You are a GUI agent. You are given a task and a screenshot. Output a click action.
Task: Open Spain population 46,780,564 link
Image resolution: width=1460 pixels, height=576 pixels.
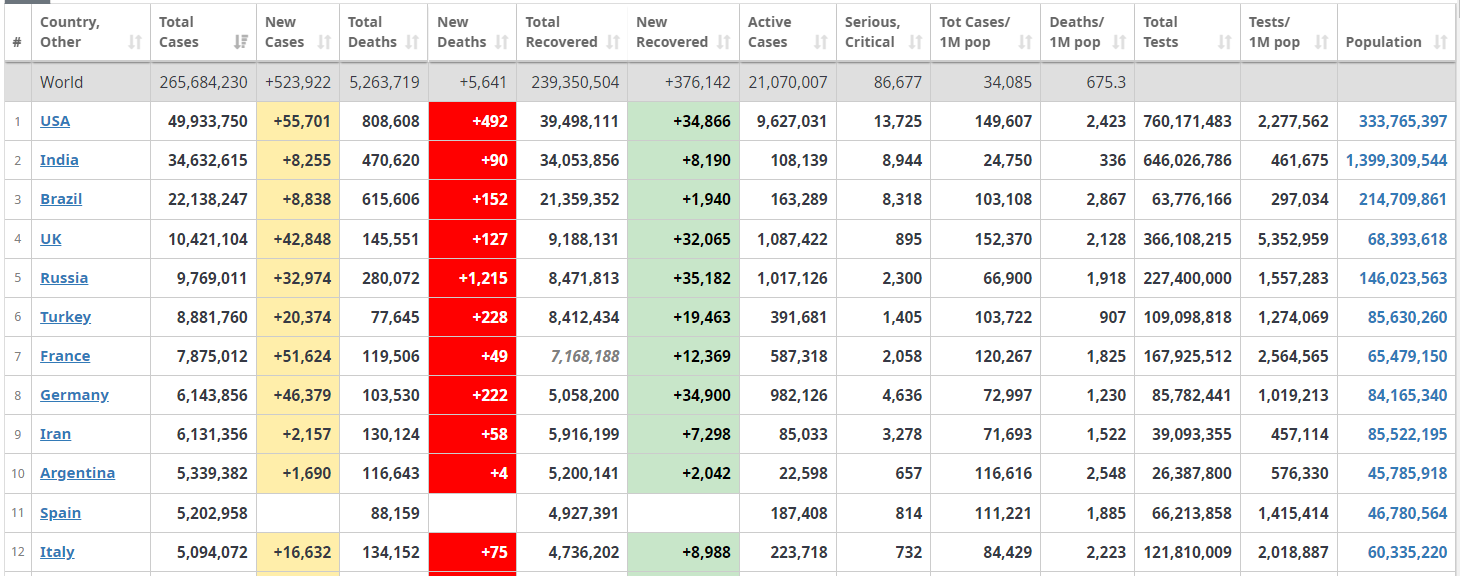(x=1408, y=513)
